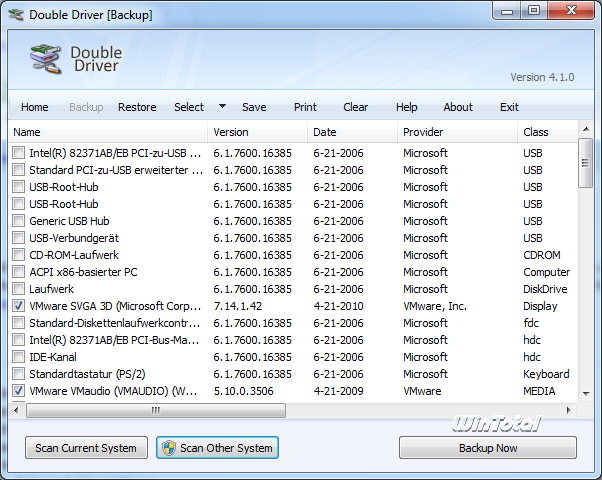Image resolution: width=602 pixels, height=480 pixels.
Task: Click version 5.10.0.3506 cell
Action: coord(243,391)
